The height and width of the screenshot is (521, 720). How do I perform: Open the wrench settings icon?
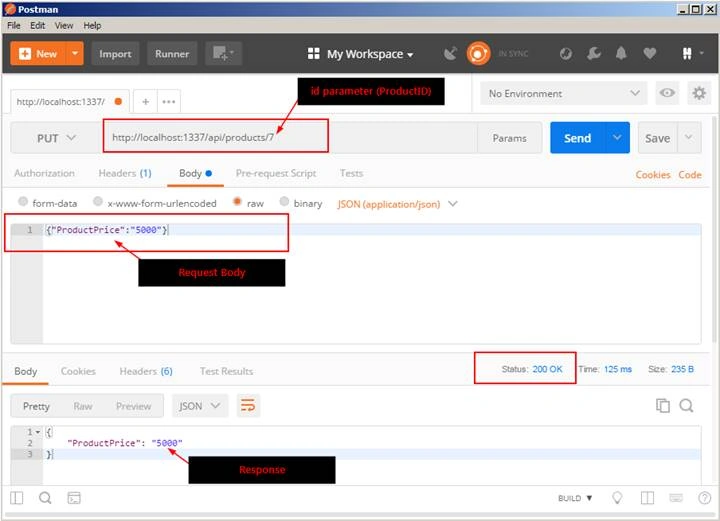(593, 54)
